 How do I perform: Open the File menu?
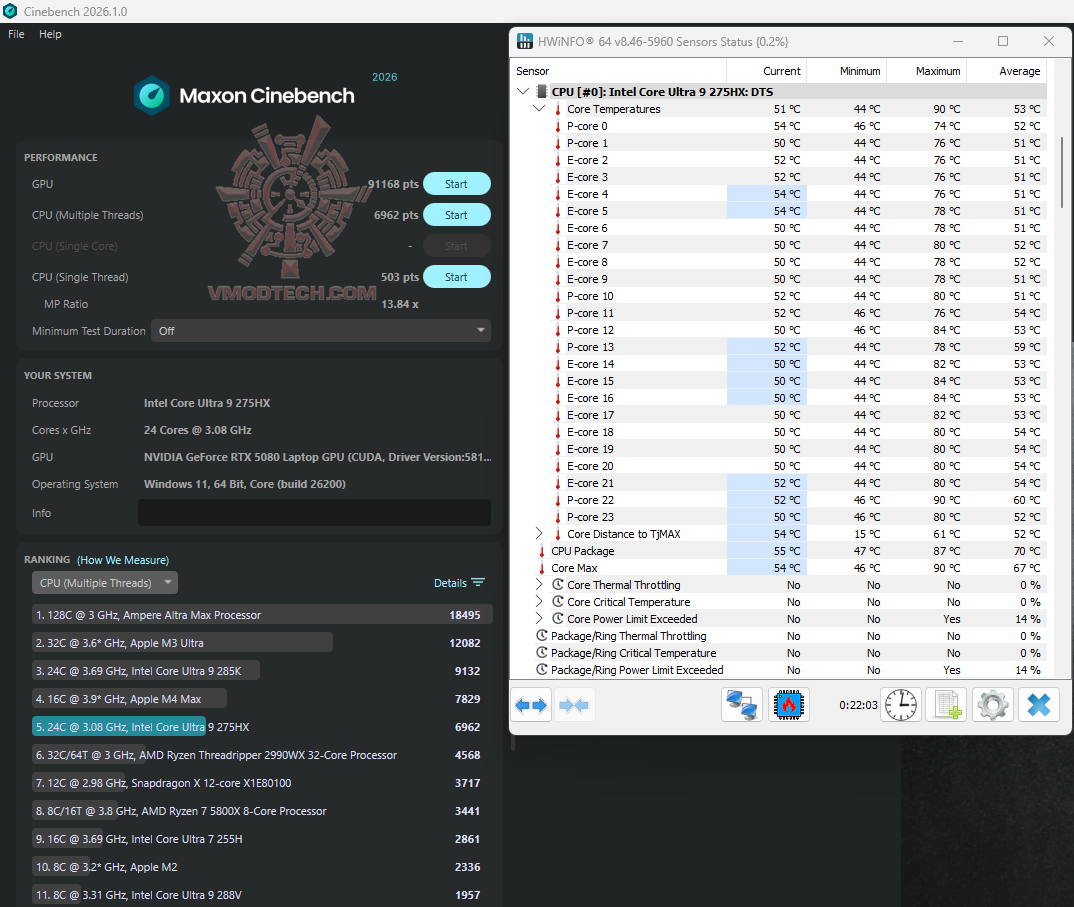click(x=16, y=34)
